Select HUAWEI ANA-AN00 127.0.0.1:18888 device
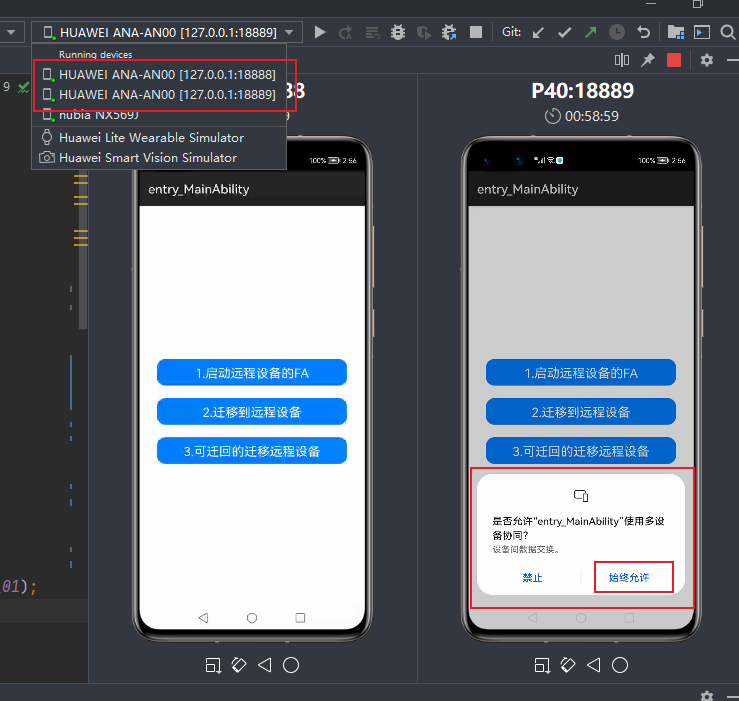This screenshot has height=701, width=739. [167, 74]
